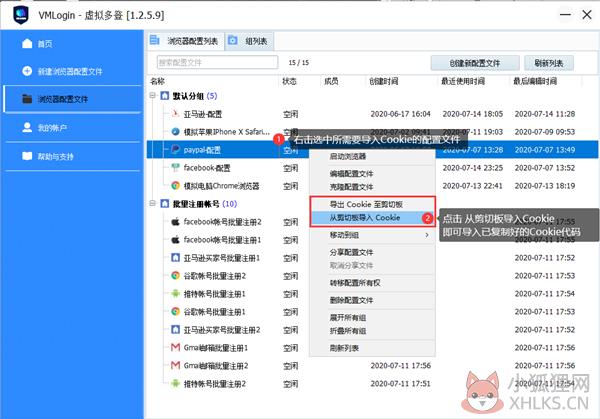This screenshot has width=600, height=419.
Task: Click the 批量注册帐号 group icon
Action: 165,204
